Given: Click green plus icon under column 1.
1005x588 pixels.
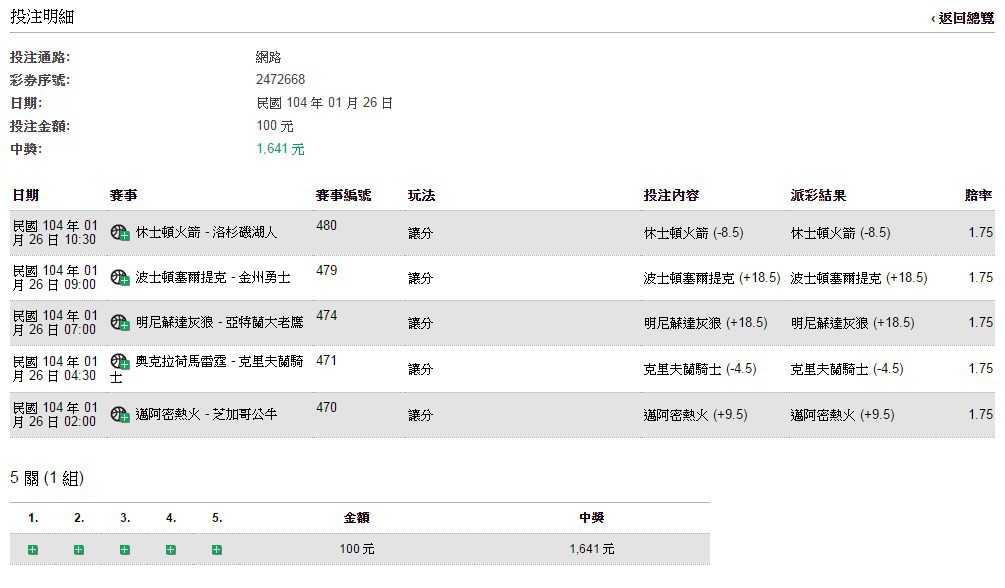Looking at the screenshot, I should 33,550.
